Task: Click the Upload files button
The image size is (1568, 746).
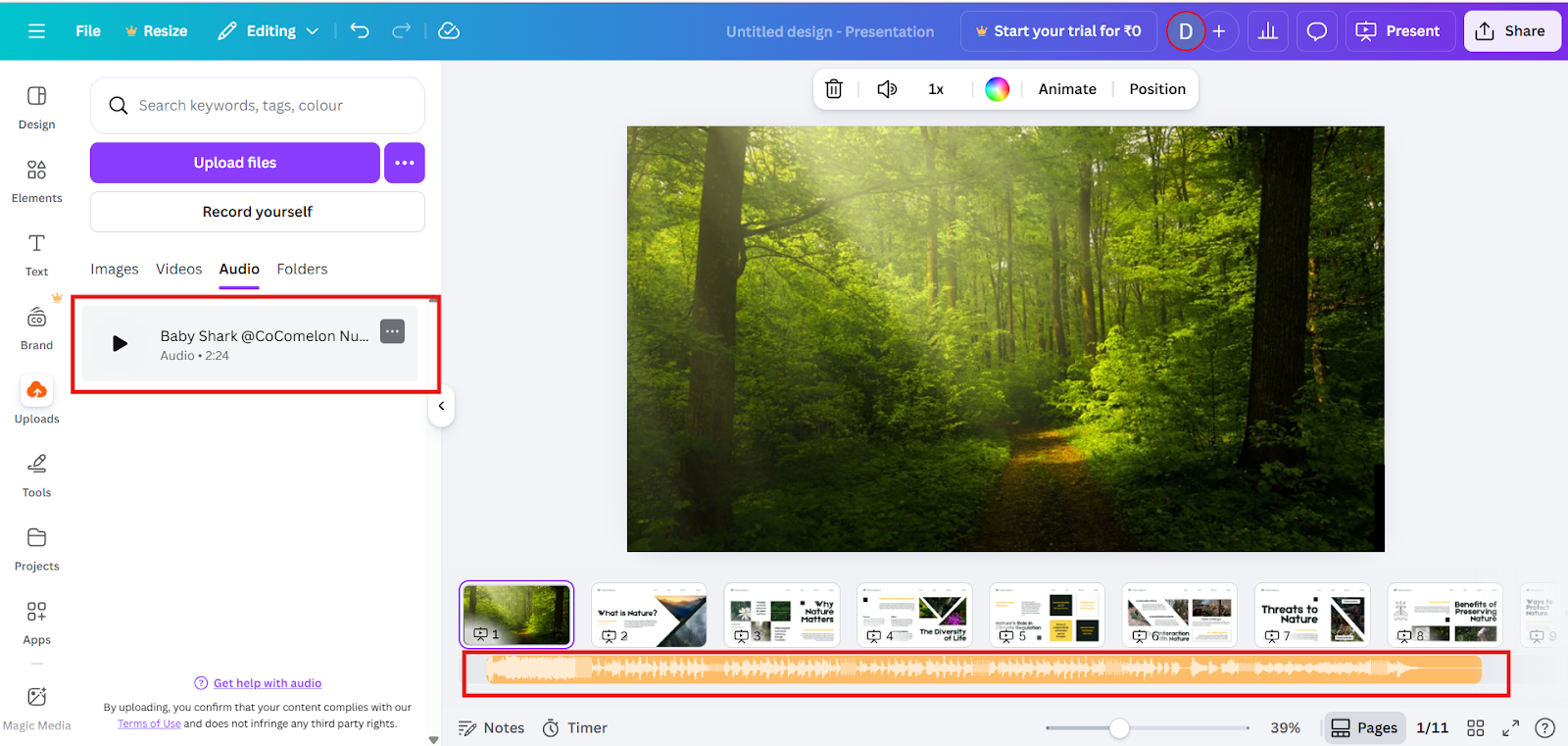Action: [x=235, y=163]
